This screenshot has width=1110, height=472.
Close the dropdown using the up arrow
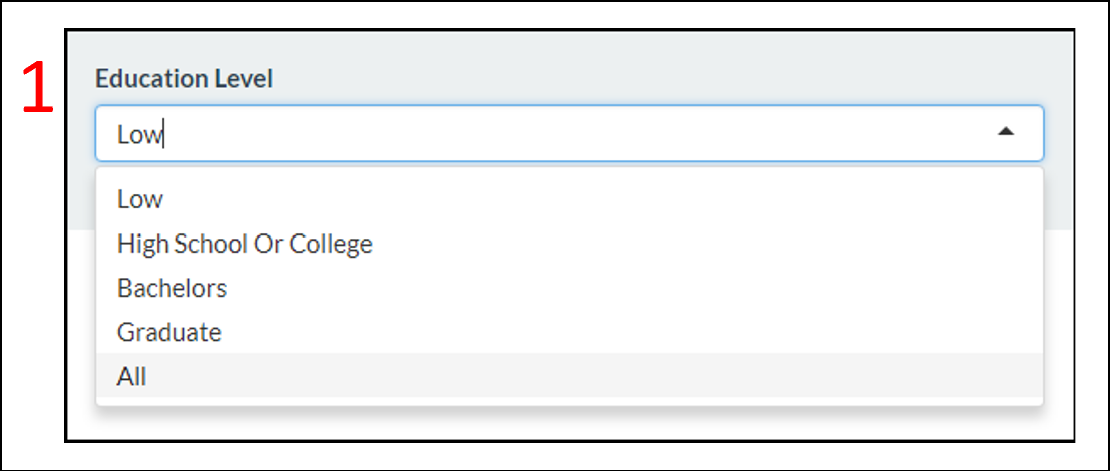[x=1007, y=132]
